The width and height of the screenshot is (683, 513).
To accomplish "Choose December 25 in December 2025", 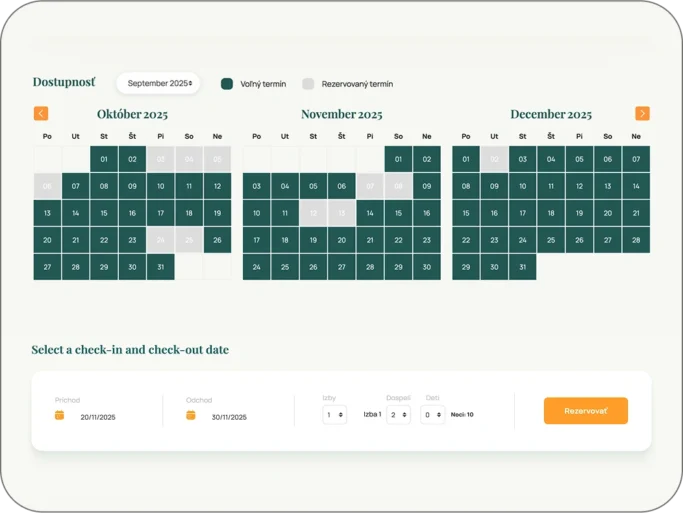I will pyautogui.click(x=551, y=240).
